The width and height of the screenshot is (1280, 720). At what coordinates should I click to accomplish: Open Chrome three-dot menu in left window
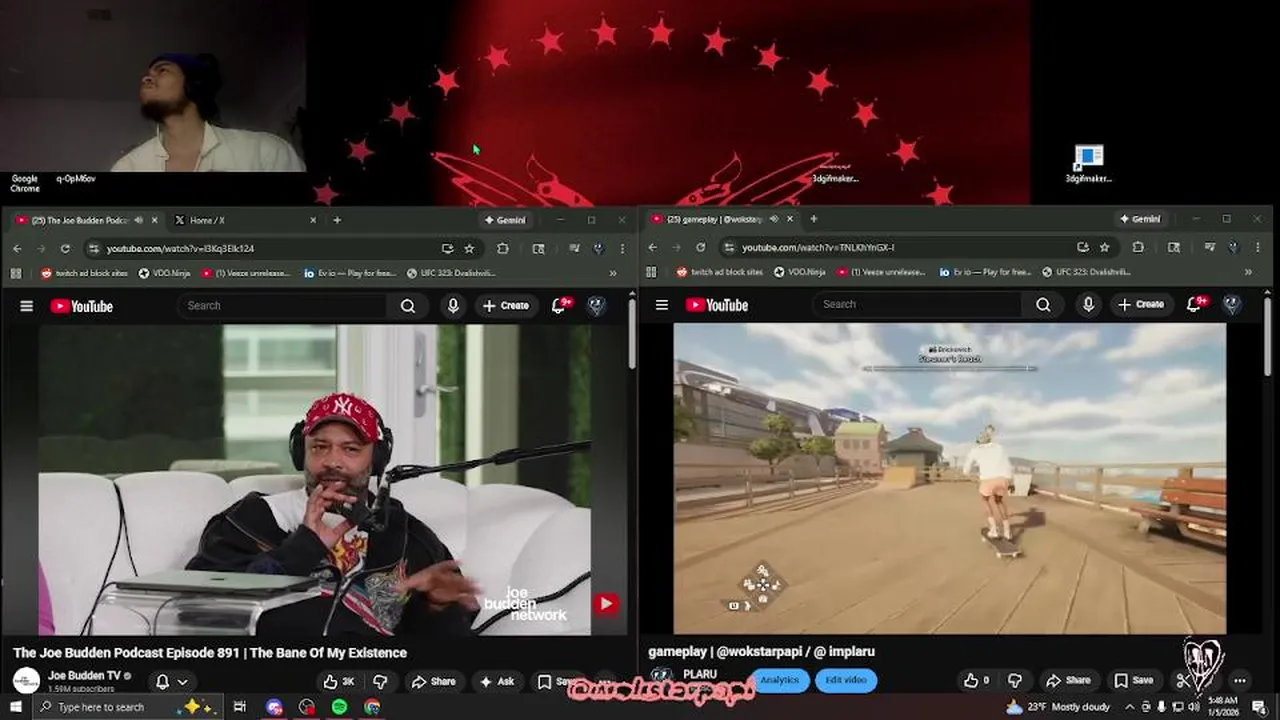[x=622, y=249]
